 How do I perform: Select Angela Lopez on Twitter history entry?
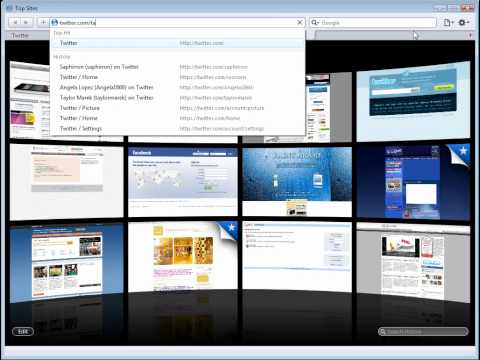point(177,87)
